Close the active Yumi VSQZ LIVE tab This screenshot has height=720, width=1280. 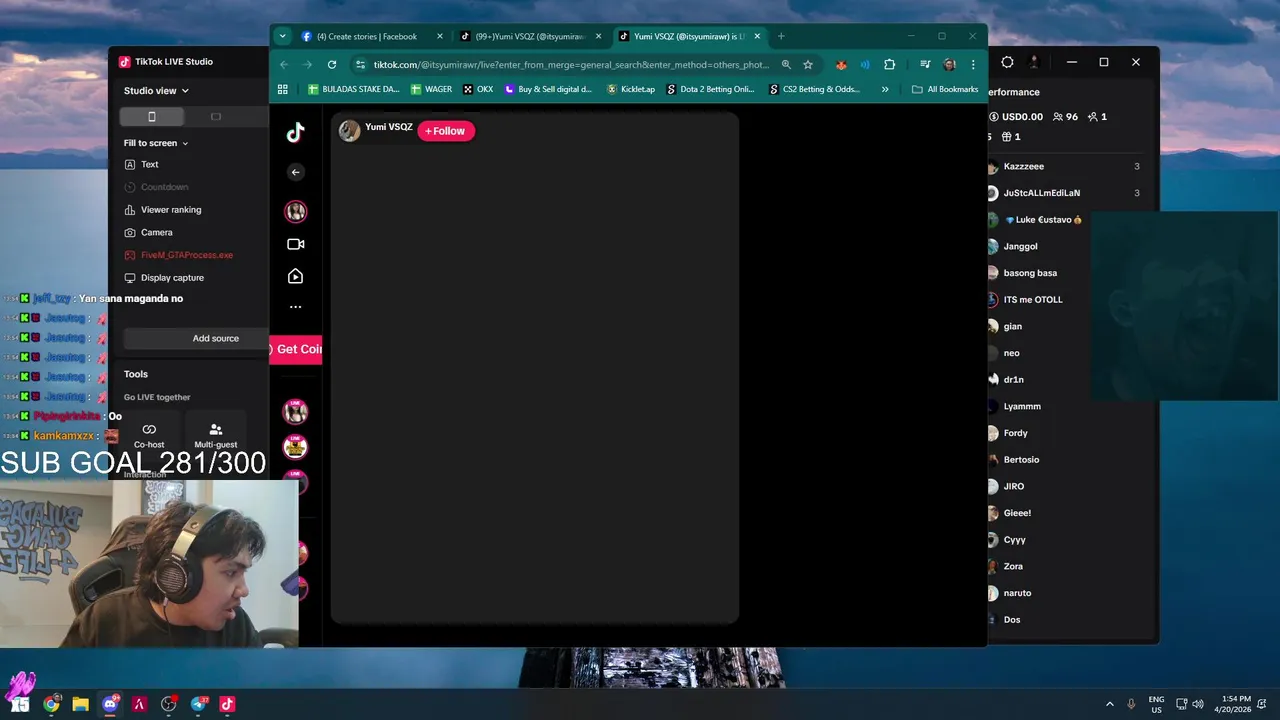coord(757,36)
